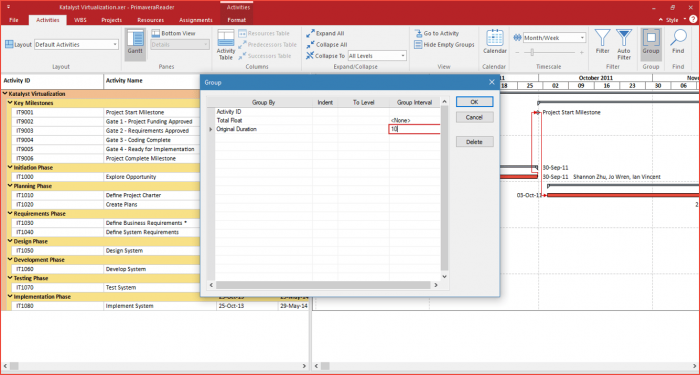700x375 pixels.
Task: Confirm grouping with OK button
Action: (x=475, y=102)
